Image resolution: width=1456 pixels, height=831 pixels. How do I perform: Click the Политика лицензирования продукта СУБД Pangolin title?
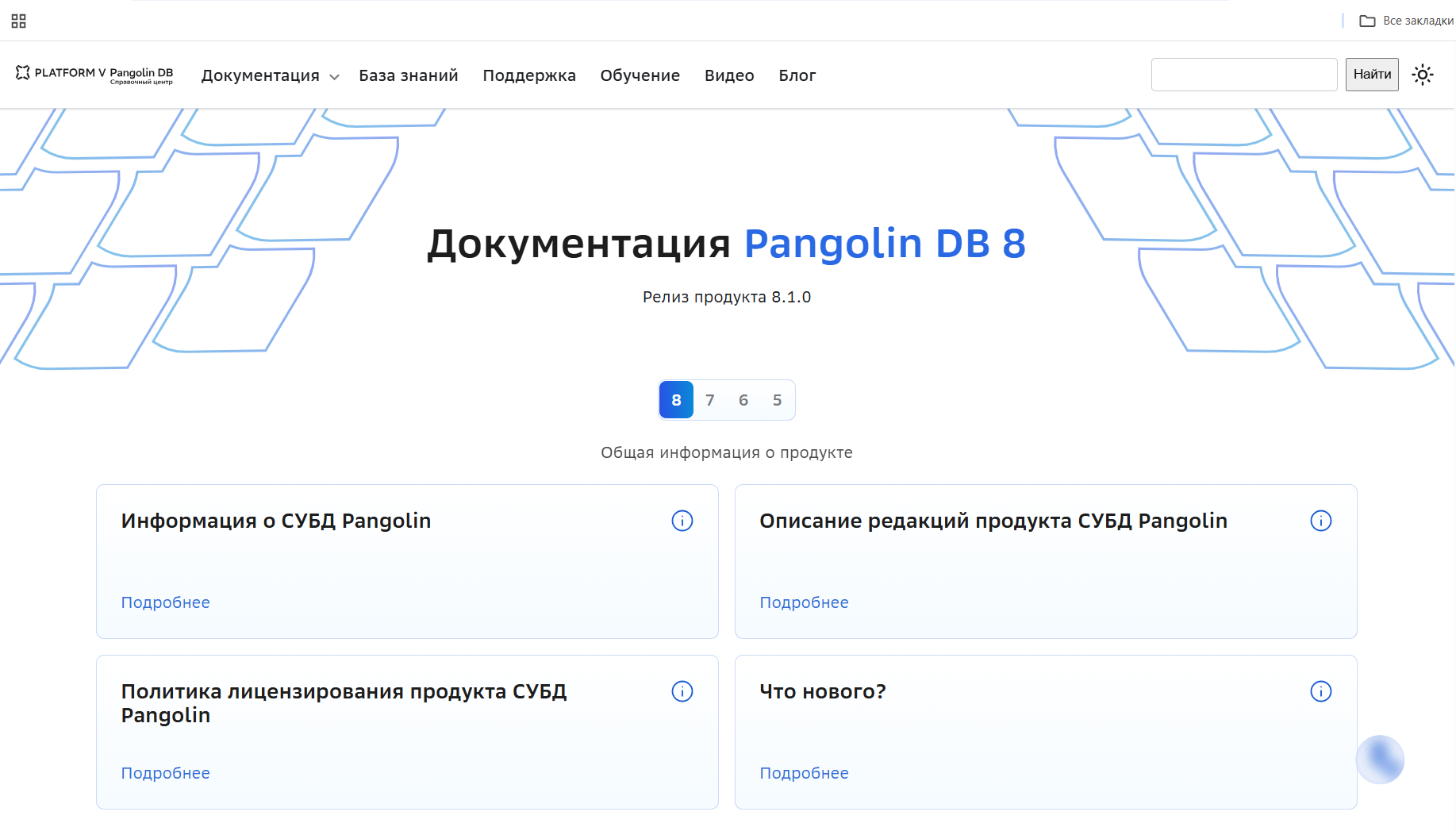pyautogui.click(x=344, y=703)
